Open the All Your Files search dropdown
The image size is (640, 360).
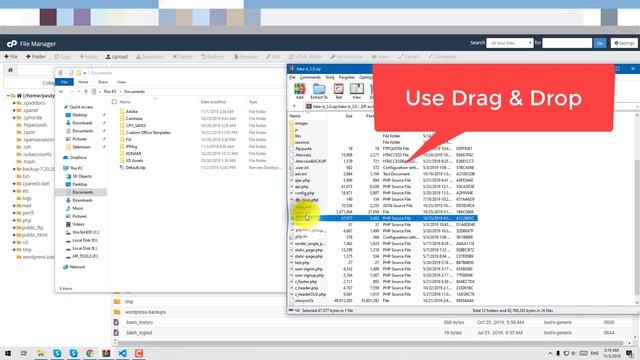509,43
